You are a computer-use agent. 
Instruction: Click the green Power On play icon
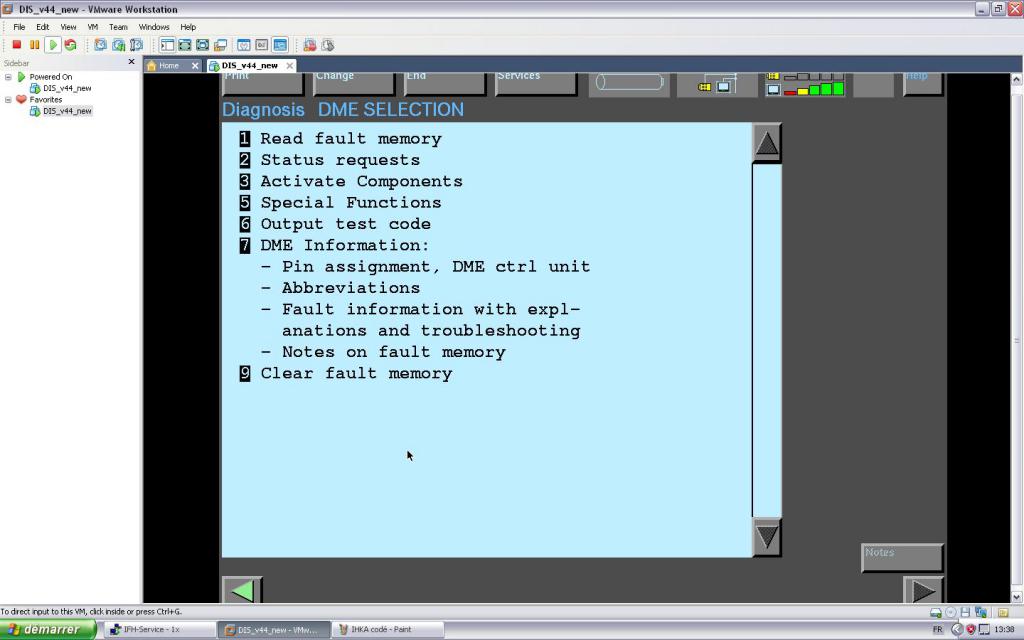coord(53,45)
